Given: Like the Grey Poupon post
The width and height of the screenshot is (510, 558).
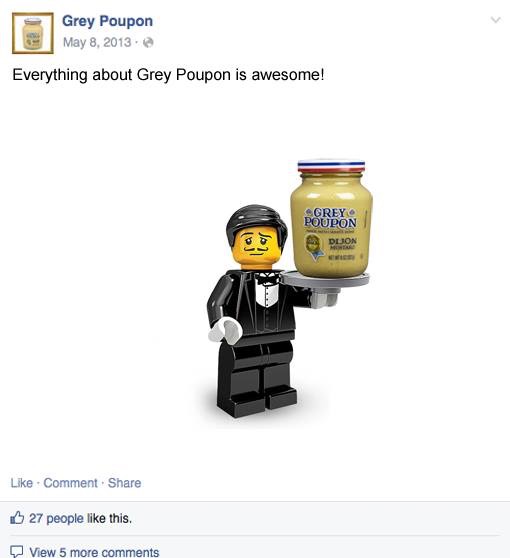Looking at the screenshot, I should (x=21, y=483).
